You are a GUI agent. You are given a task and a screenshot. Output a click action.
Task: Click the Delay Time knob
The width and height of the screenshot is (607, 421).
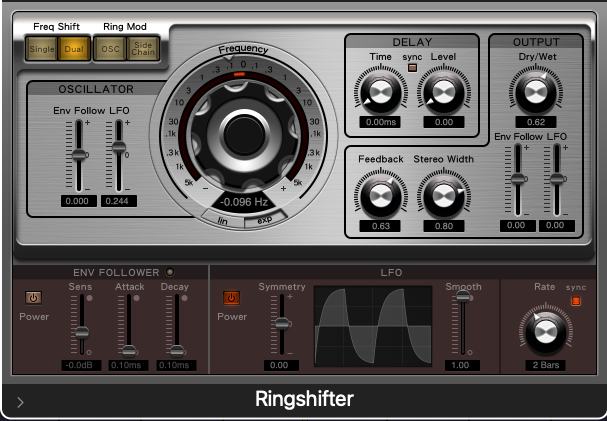[x=381, y=92]
